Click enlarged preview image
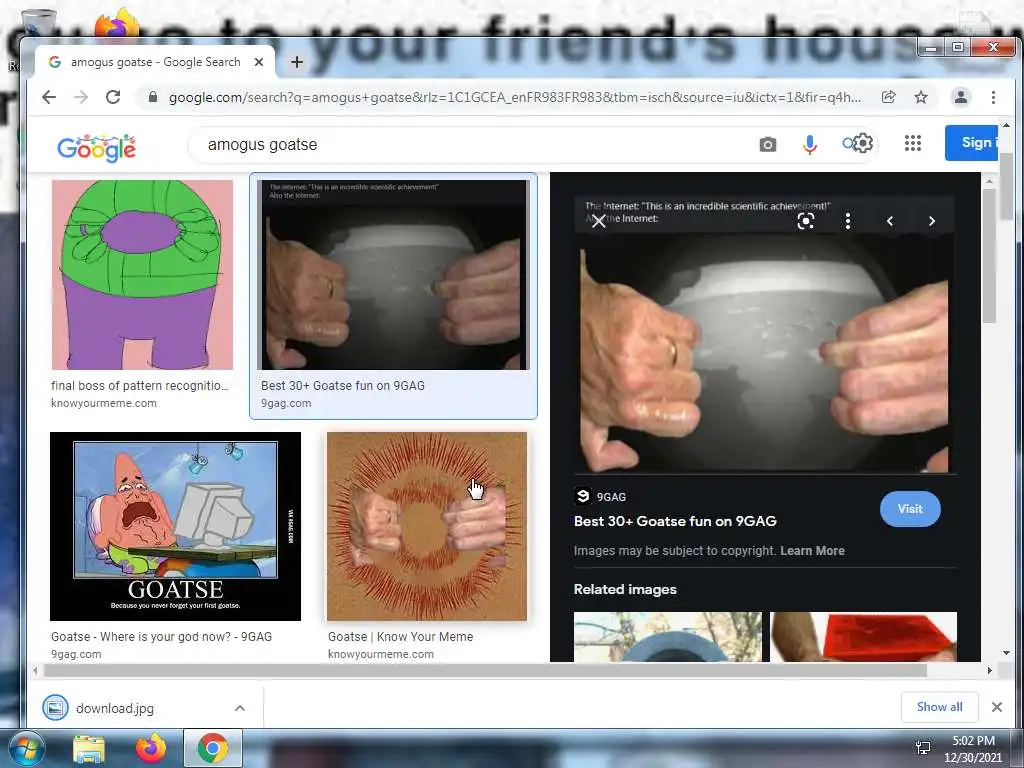Image resolution: width=1024 pixels, height=768 pixels. pos(764,335)
